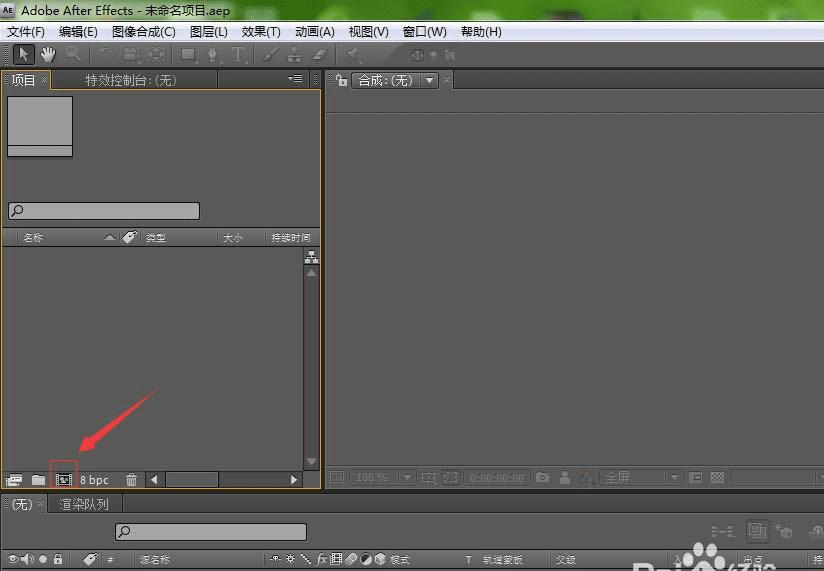
Task: Select the arrow Selection tool
Action: pyautogui.click(x=23, y=54)
